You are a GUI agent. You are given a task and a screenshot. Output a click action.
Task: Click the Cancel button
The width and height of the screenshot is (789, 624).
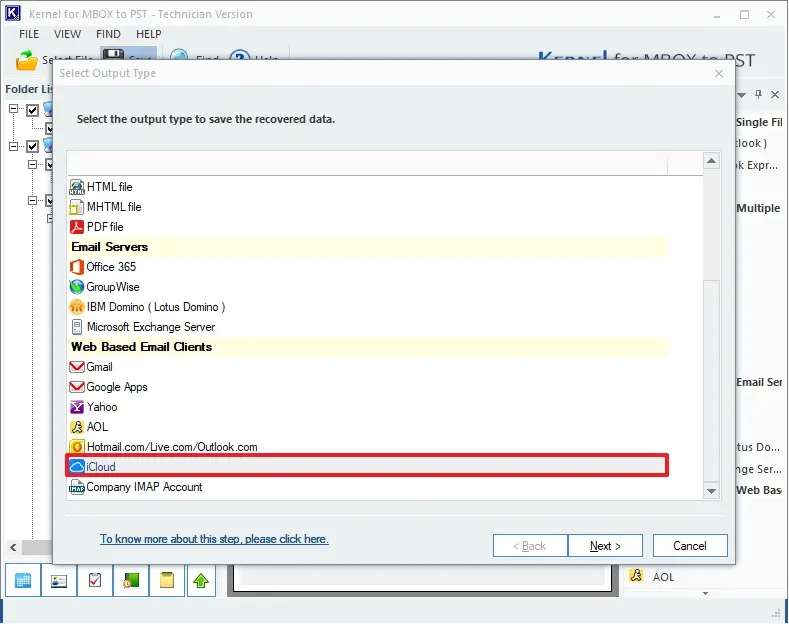690,545
